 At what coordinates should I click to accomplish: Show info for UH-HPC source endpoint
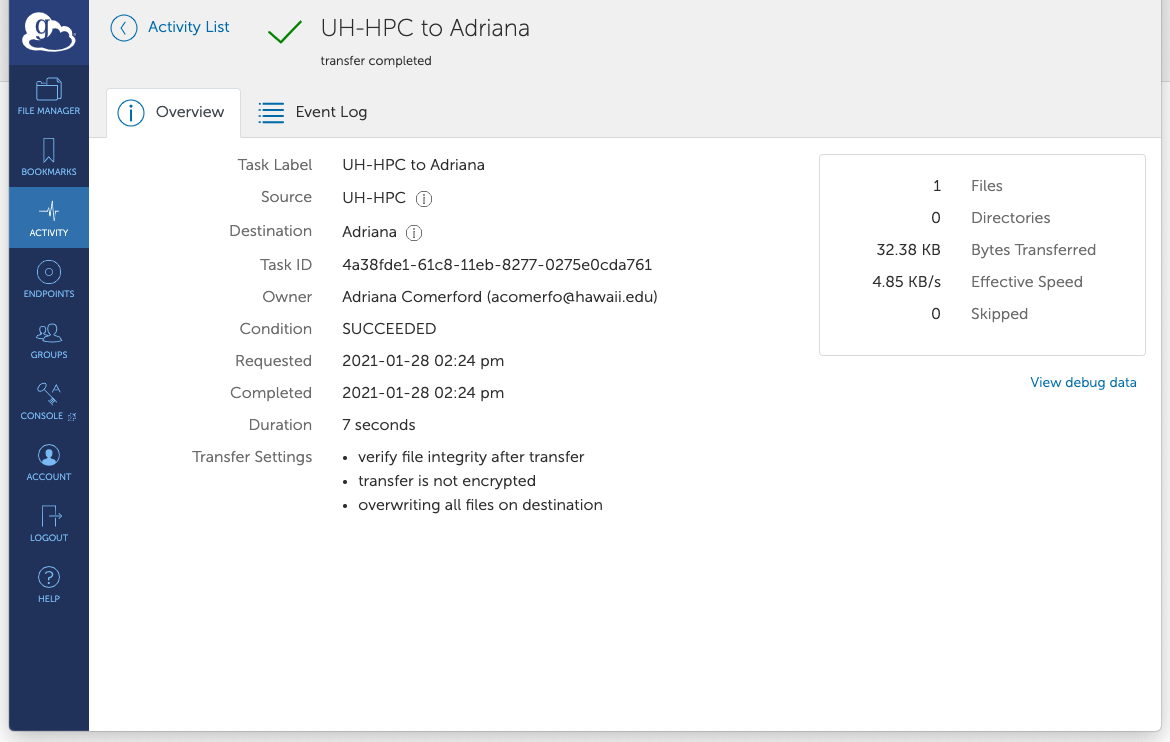(424, 199)
